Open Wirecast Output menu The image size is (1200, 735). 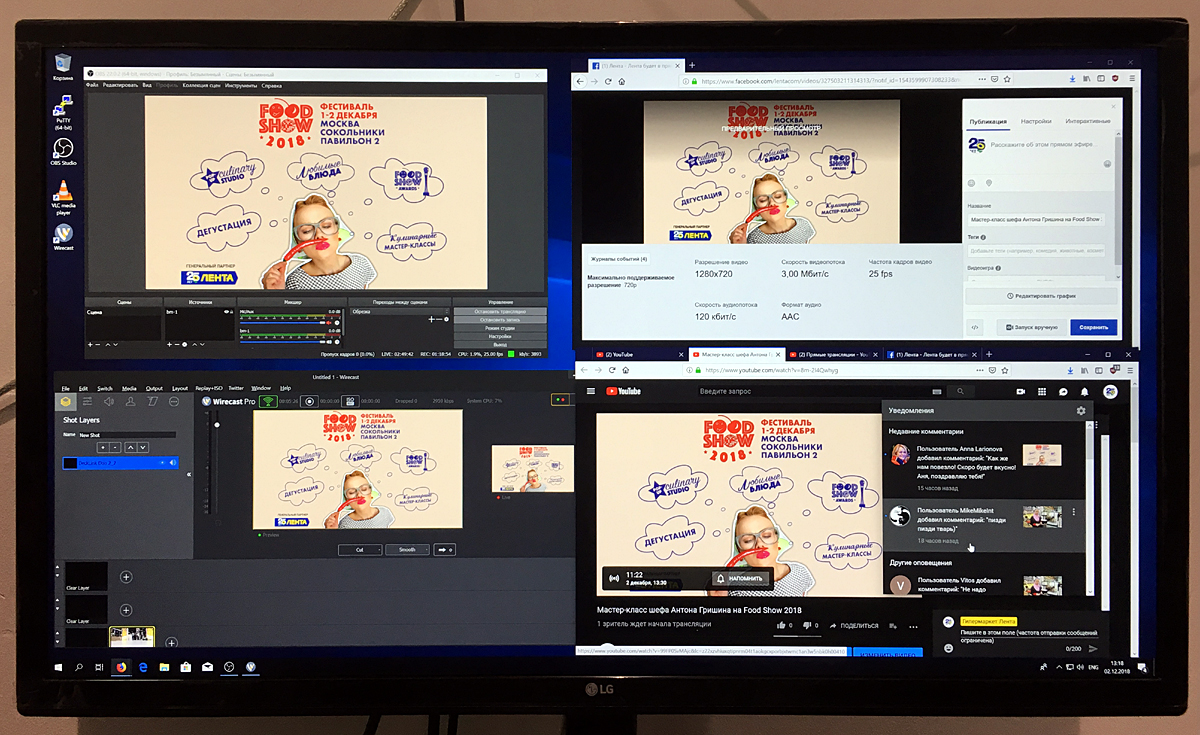[x=154, y=388]
